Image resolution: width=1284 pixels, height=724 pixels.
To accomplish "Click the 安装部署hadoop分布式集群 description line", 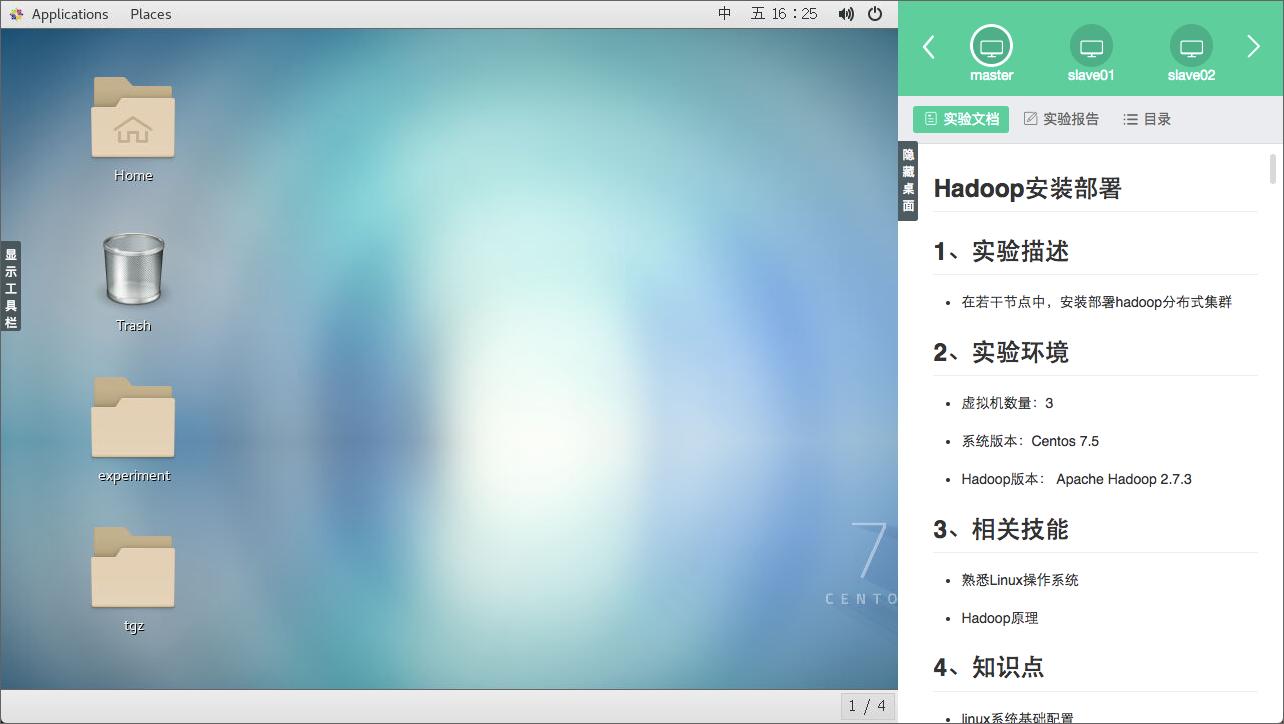I will point(1097,301).
